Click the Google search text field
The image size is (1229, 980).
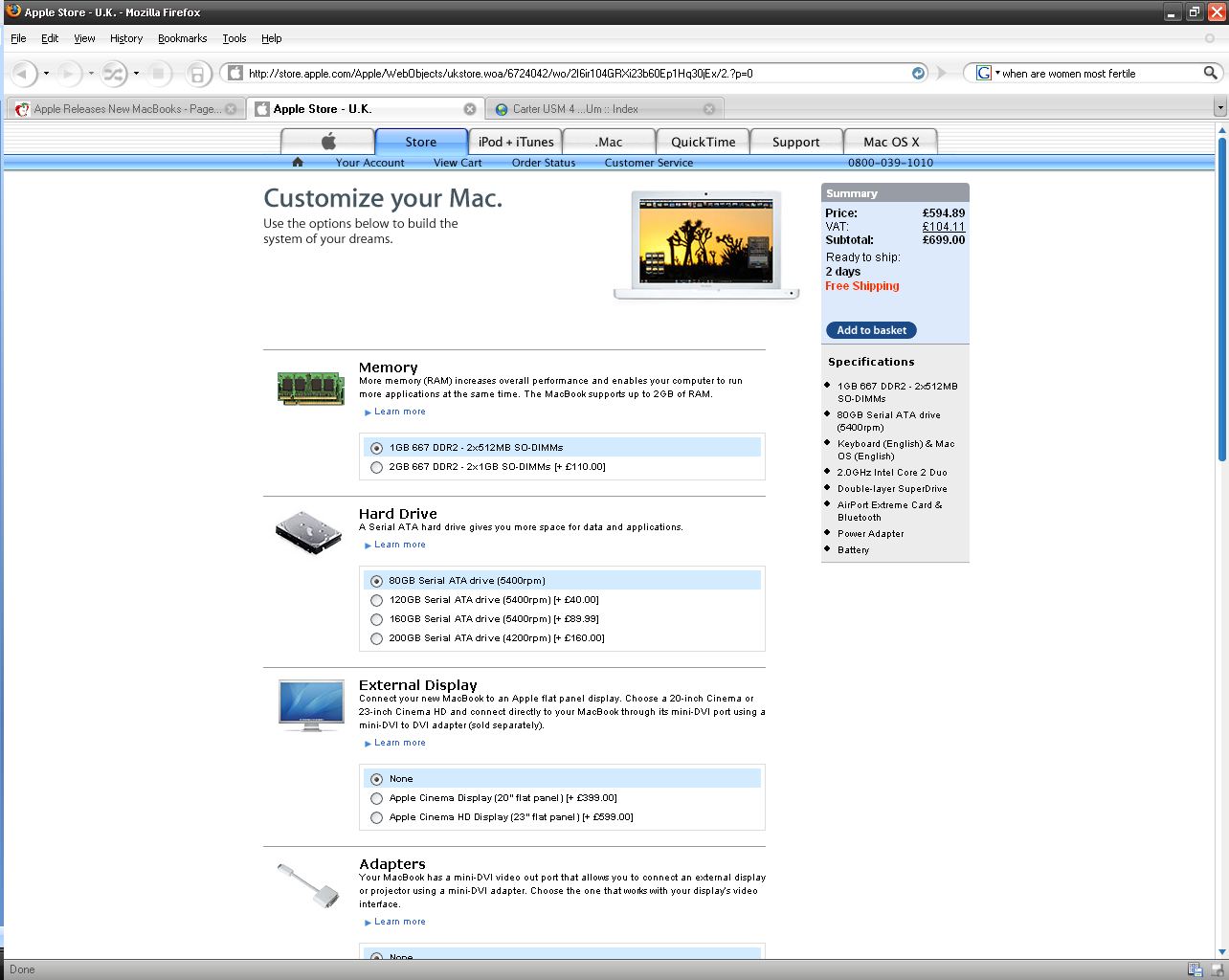click(x=1101, y=73)
